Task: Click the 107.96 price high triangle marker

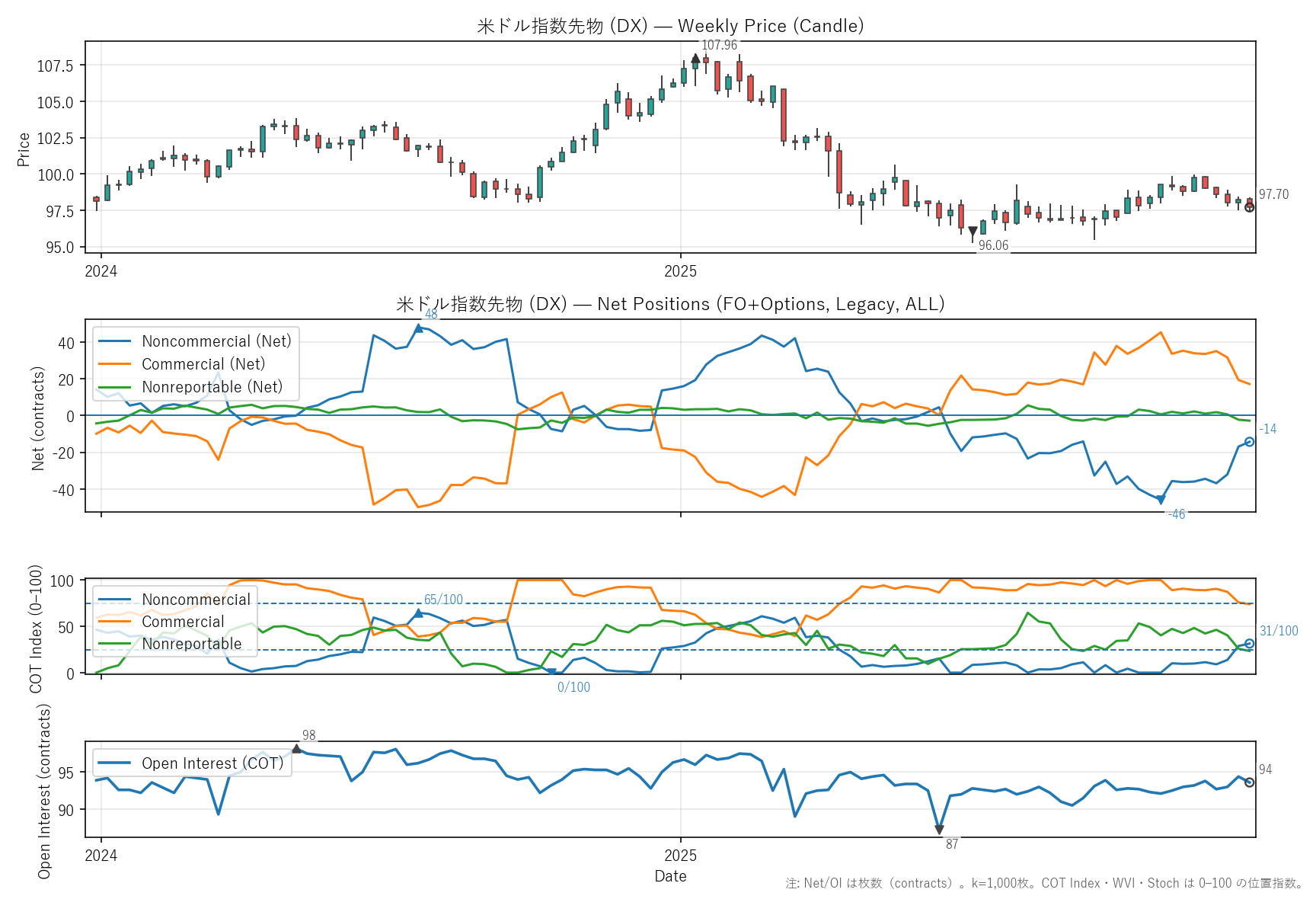Action: tap(695, 59)
